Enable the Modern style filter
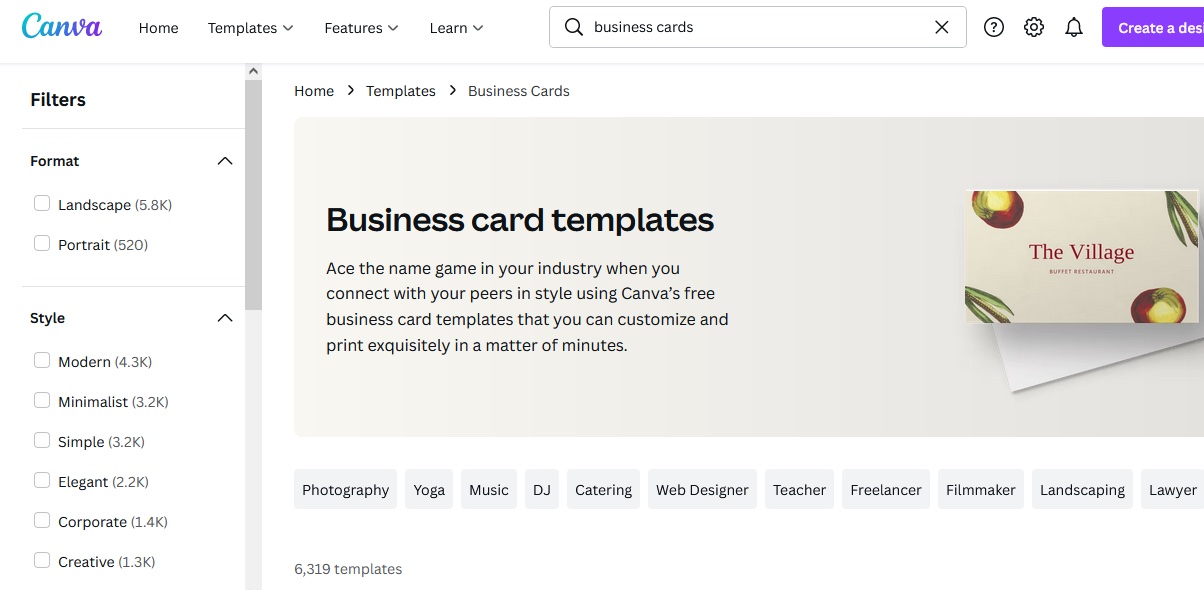1204x590 pixels. pyautogui.click(x=42, y=359)
